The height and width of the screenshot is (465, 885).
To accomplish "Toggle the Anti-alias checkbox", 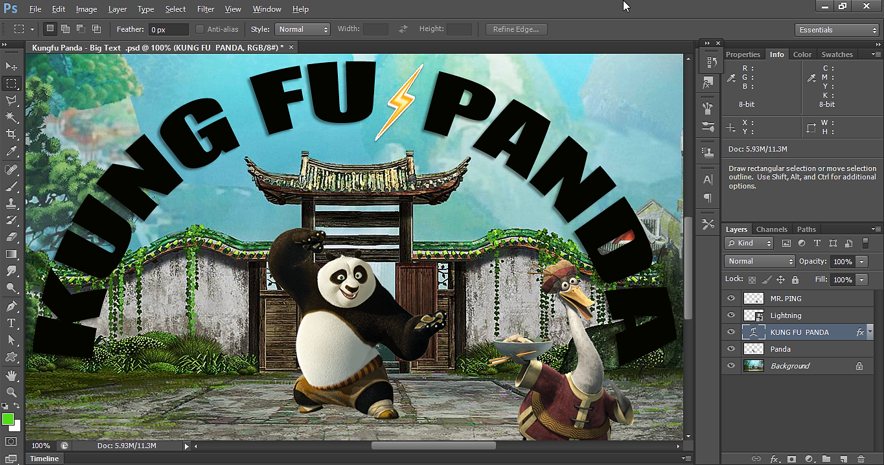I will coord(199,29).
